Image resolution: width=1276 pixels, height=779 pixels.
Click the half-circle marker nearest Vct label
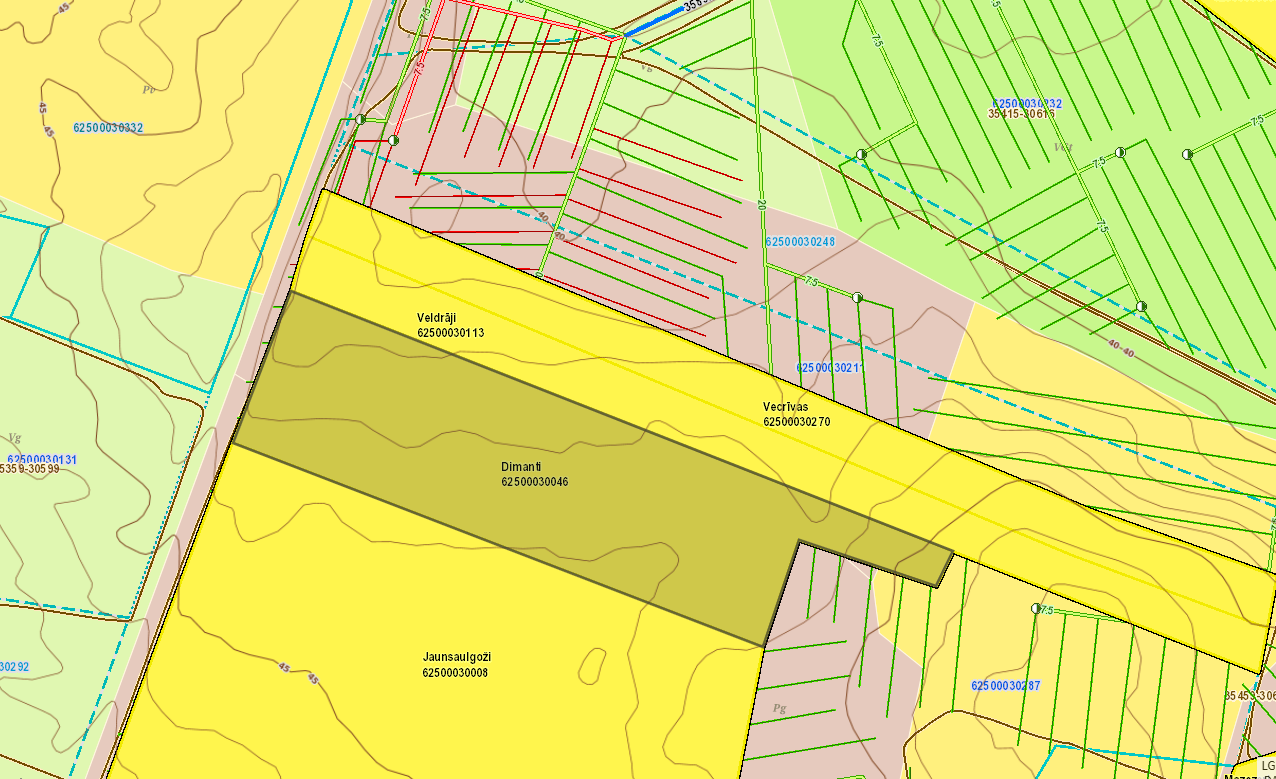1120,151
